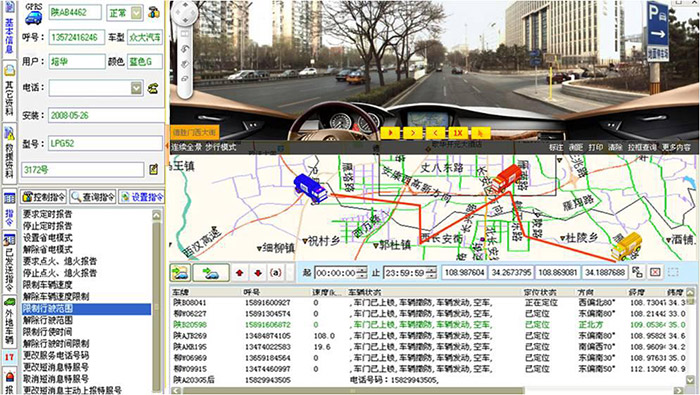
Task: Select 限制车辆速度 in command list
Action: click(x=47, y=285)
